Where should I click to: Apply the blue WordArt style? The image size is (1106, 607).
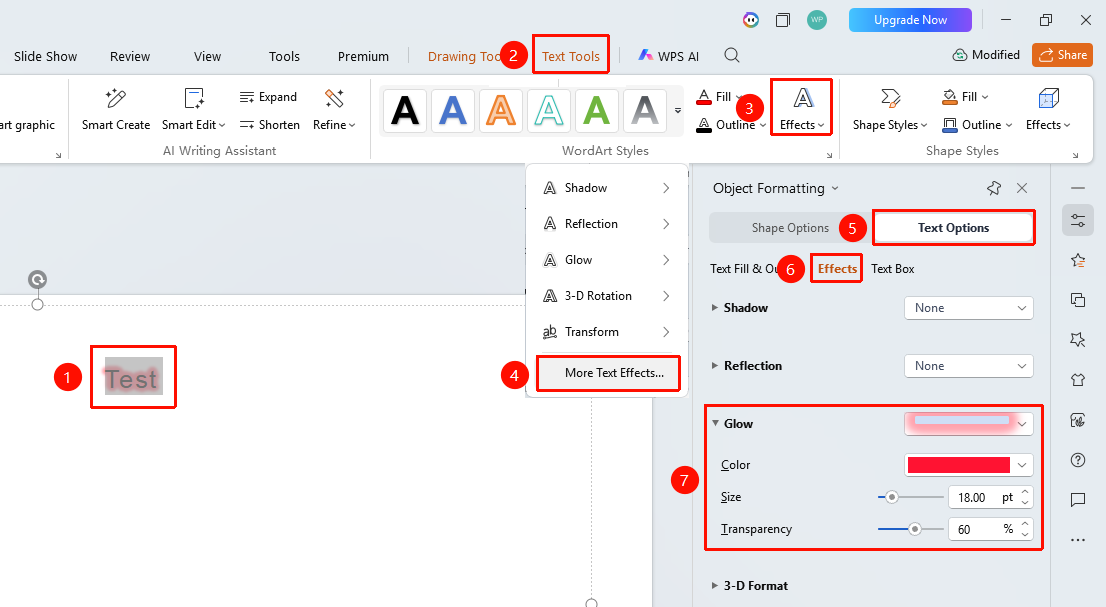coord(453,111)
